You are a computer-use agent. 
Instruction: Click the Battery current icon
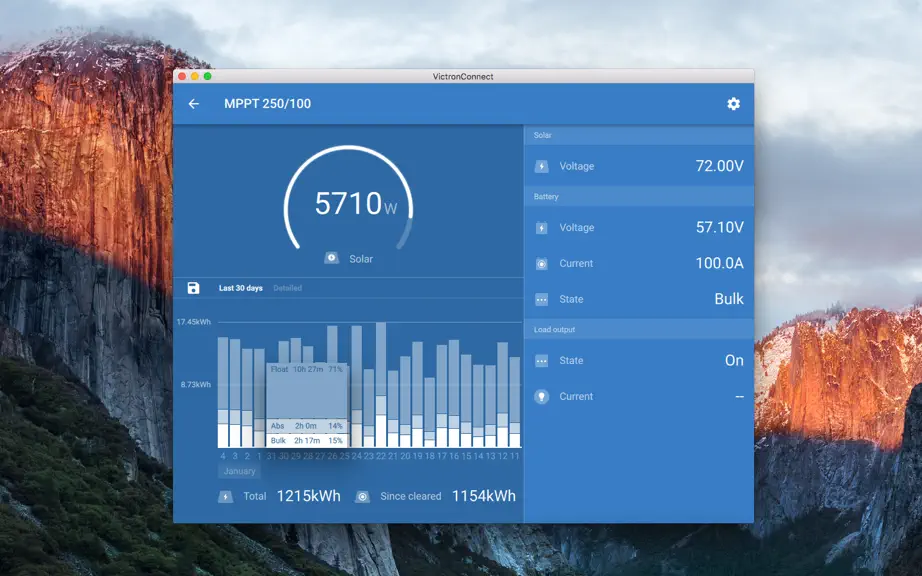click(x=542, y=264)
